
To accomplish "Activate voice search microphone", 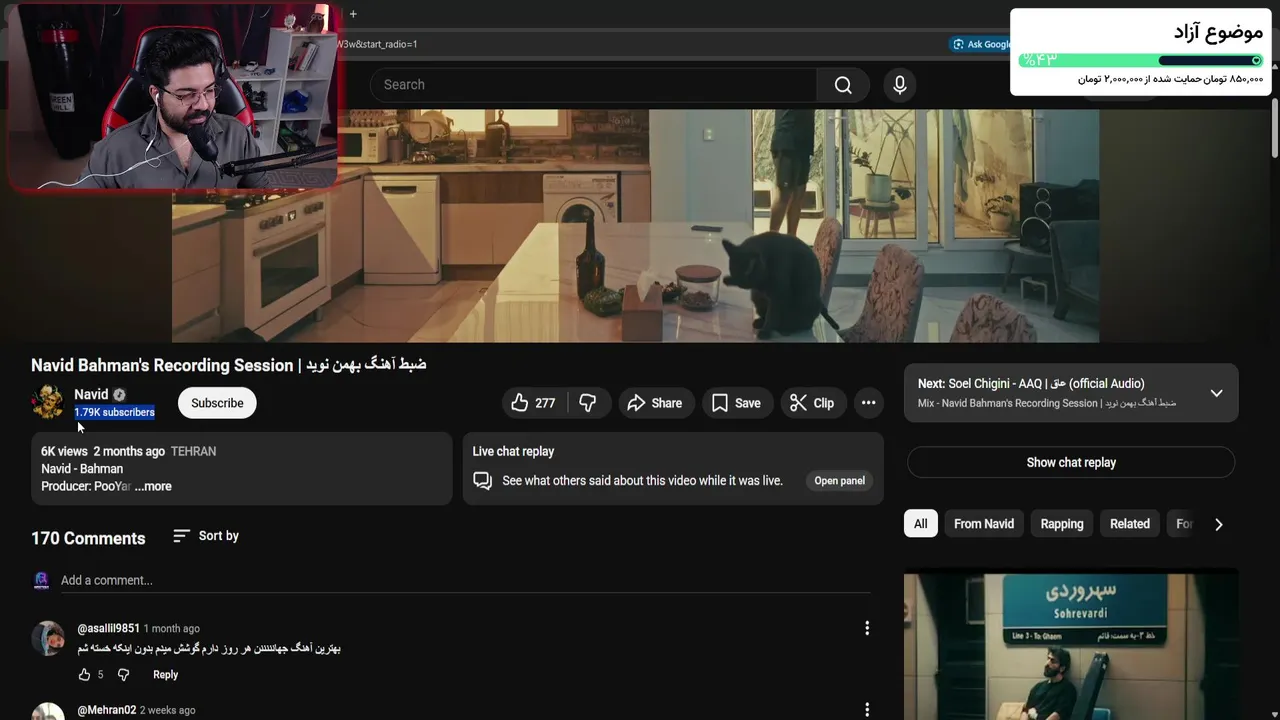I will point(899,85).
